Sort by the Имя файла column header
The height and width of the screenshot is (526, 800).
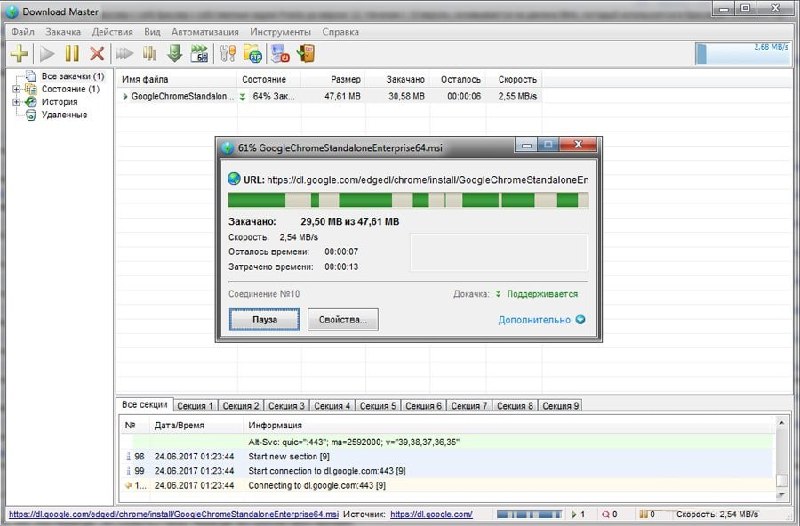(x=177, y=80)
